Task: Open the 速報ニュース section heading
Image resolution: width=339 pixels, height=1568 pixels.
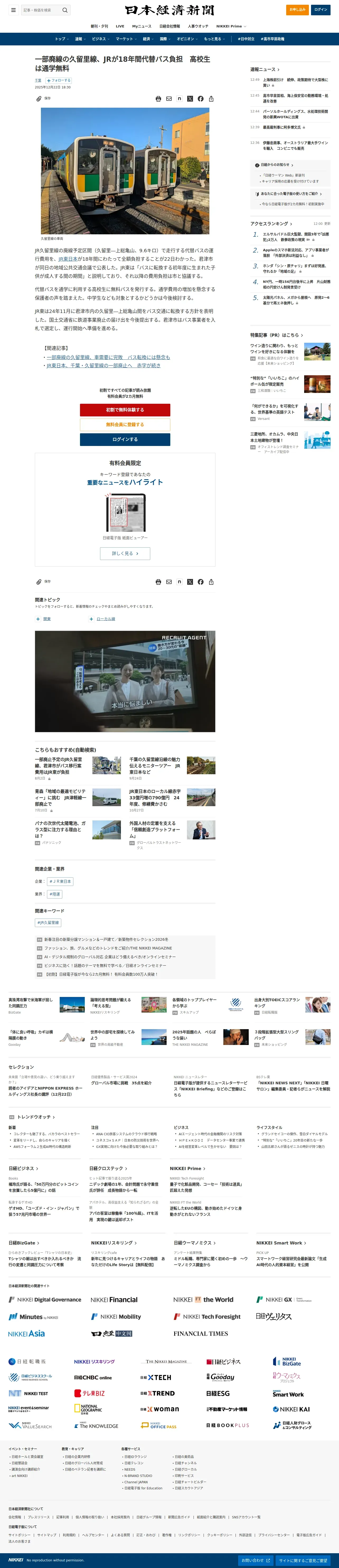Action: pos(265,69)
